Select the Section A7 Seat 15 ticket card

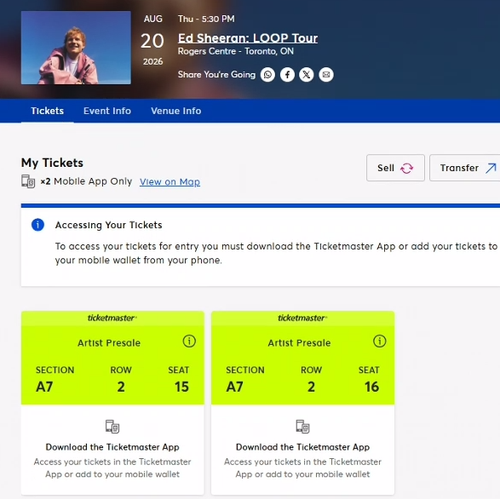[113, 403]
